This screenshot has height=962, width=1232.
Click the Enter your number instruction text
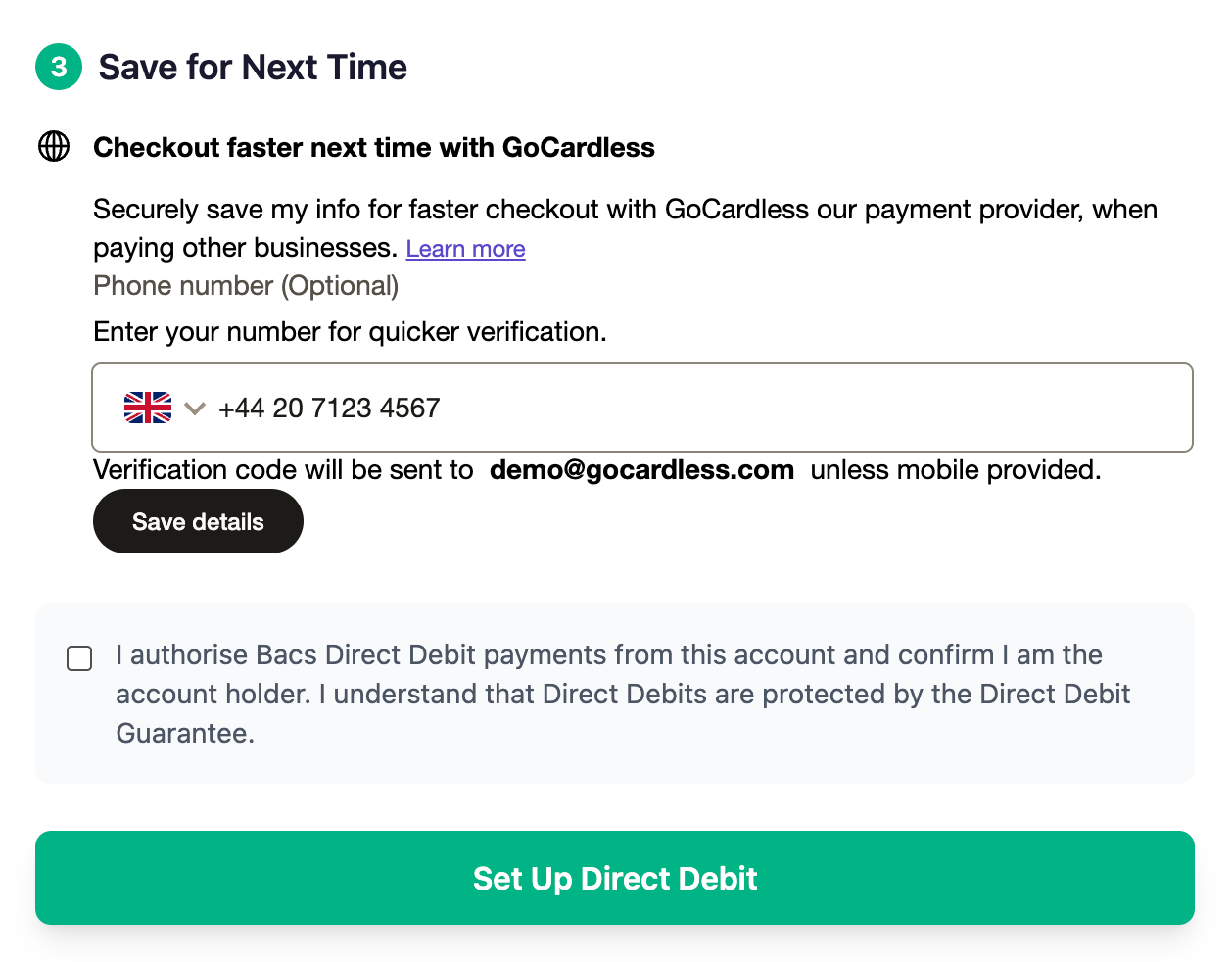coord(350,332)
